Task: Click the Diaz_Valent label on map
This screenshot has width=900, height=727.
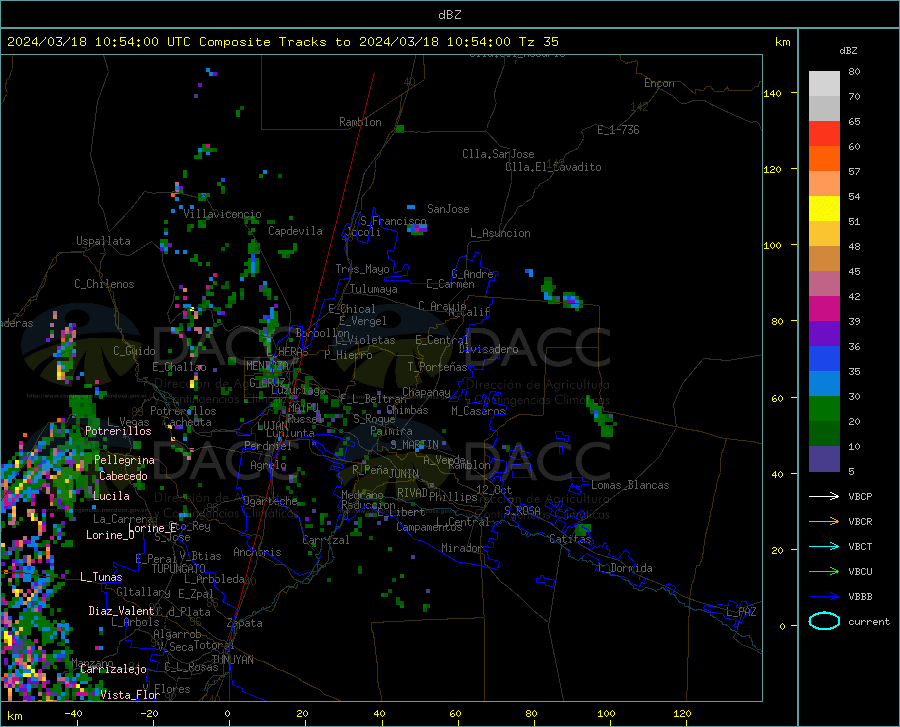Action: (x=121, y=611)
